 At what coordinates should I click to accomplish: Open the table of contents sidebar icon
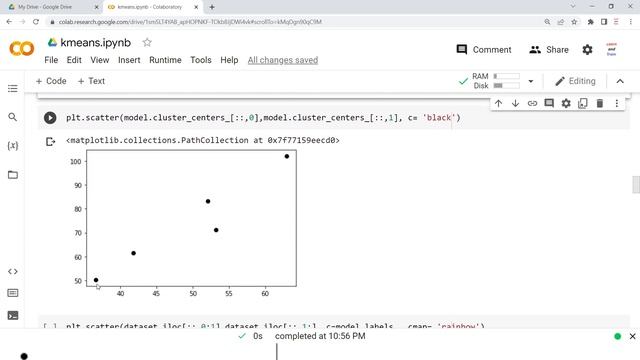(x=13, y=89)
